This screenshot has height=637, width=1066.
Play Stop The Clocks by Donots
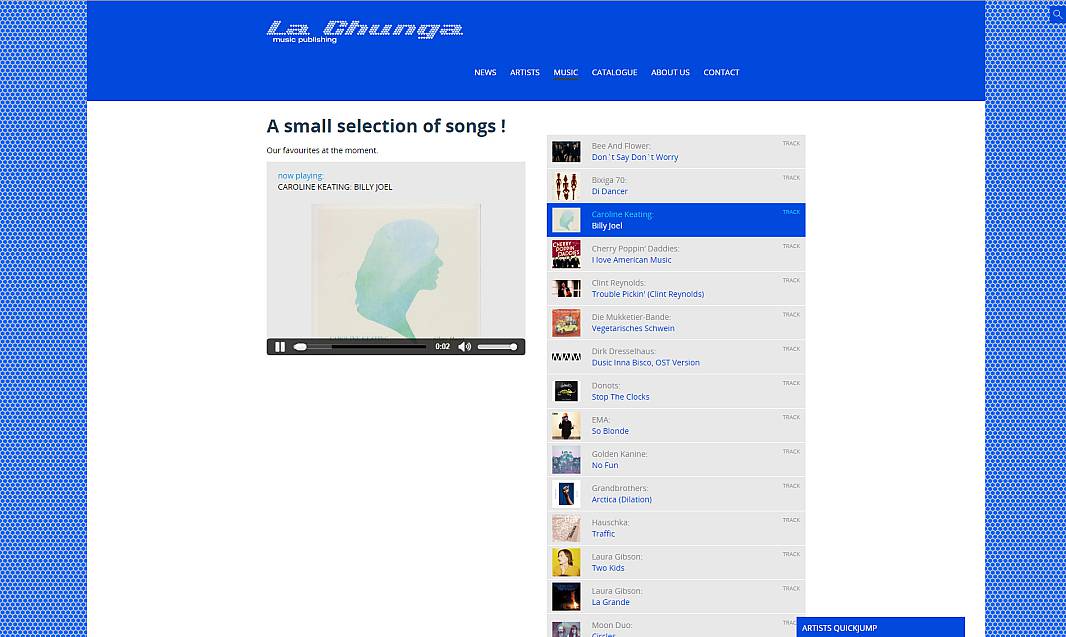[620, 397]
